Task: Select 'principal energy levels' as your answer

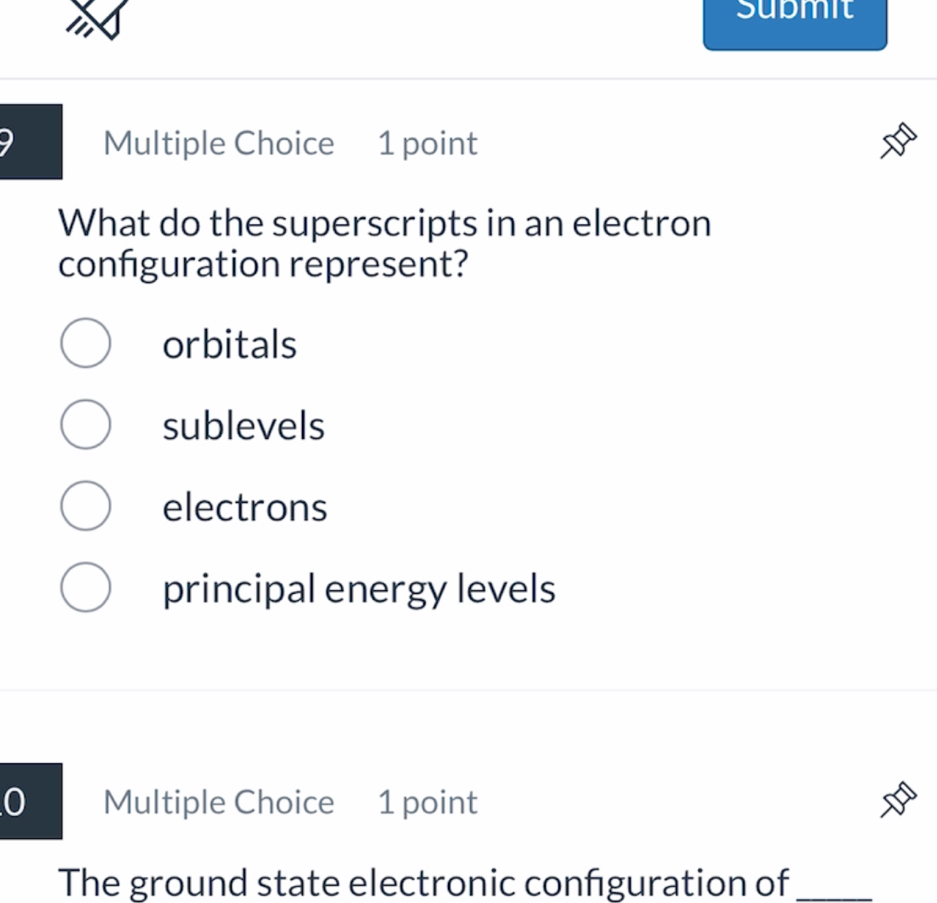Action: coord(86,587)
